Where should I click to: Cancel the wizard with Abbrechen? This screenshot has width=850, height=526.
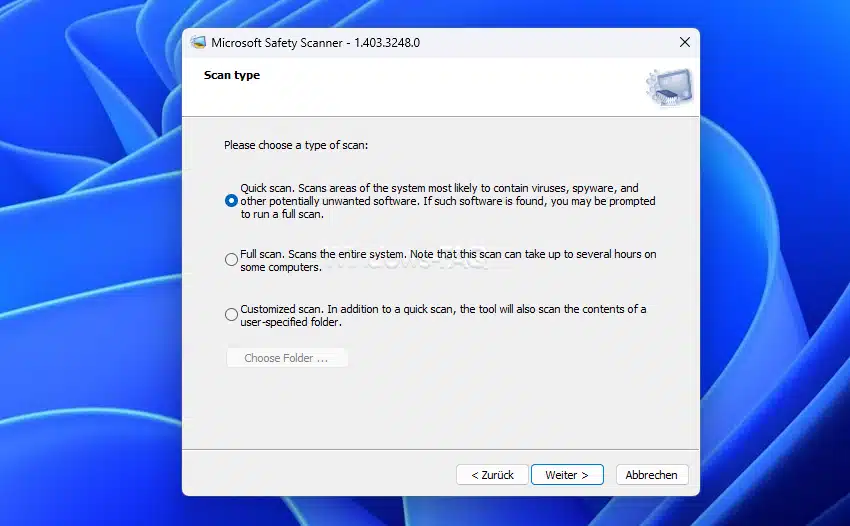coord(652,475)
